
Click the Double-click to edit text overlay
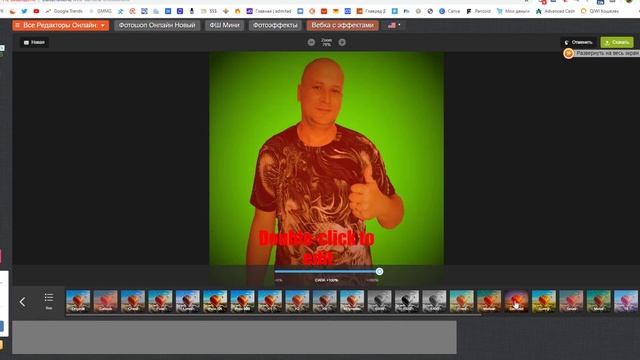[x=316, y=248]
